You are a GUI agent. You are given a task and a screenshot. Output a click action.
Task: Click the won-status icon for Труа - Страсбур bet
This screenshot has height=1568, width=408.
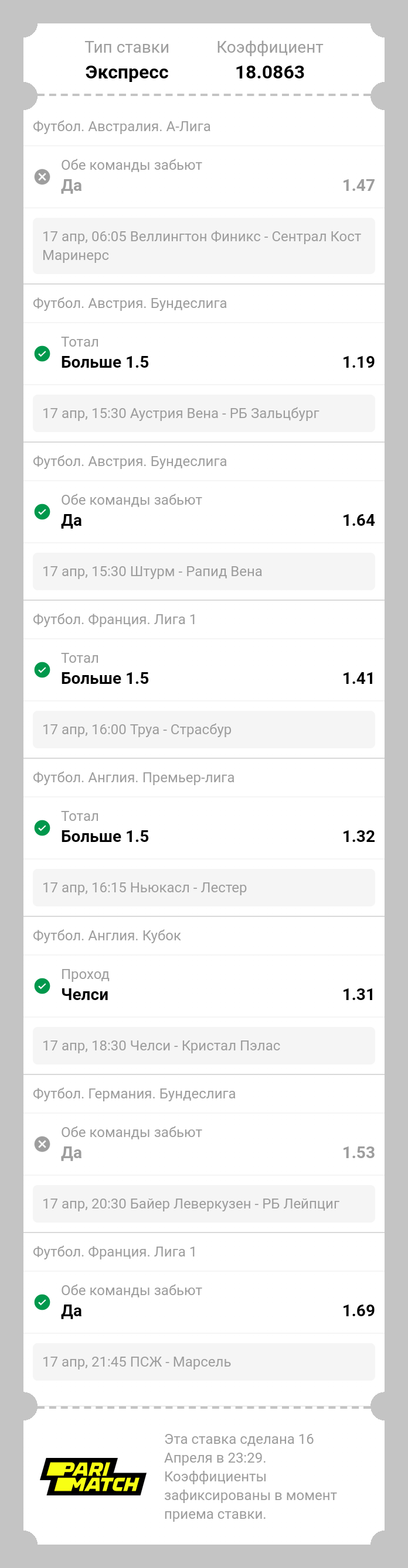pyautogui.click(x=42, y=670)
